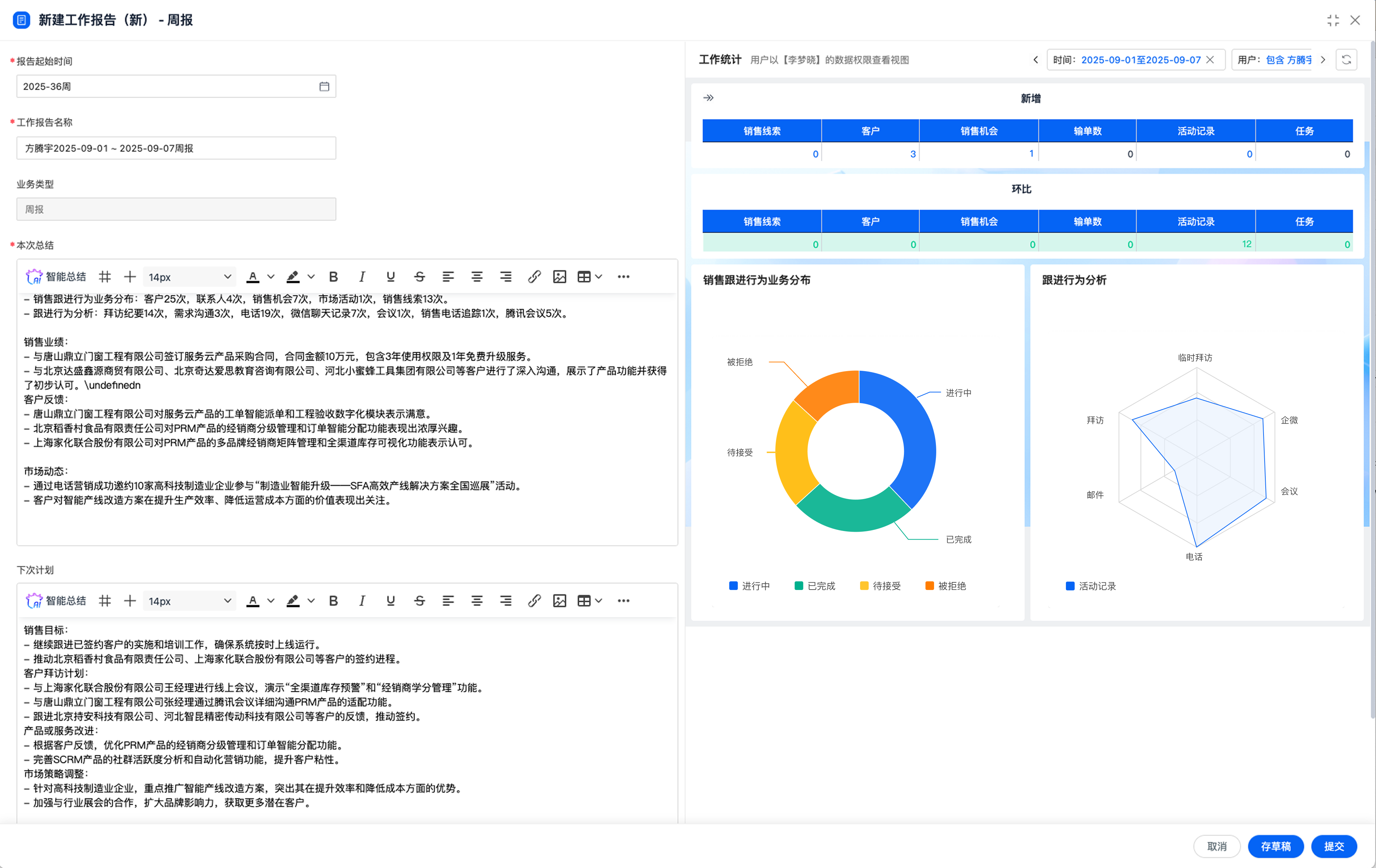
Task: Click the 客户 column header under 新增
Action: tap(870, 131)
